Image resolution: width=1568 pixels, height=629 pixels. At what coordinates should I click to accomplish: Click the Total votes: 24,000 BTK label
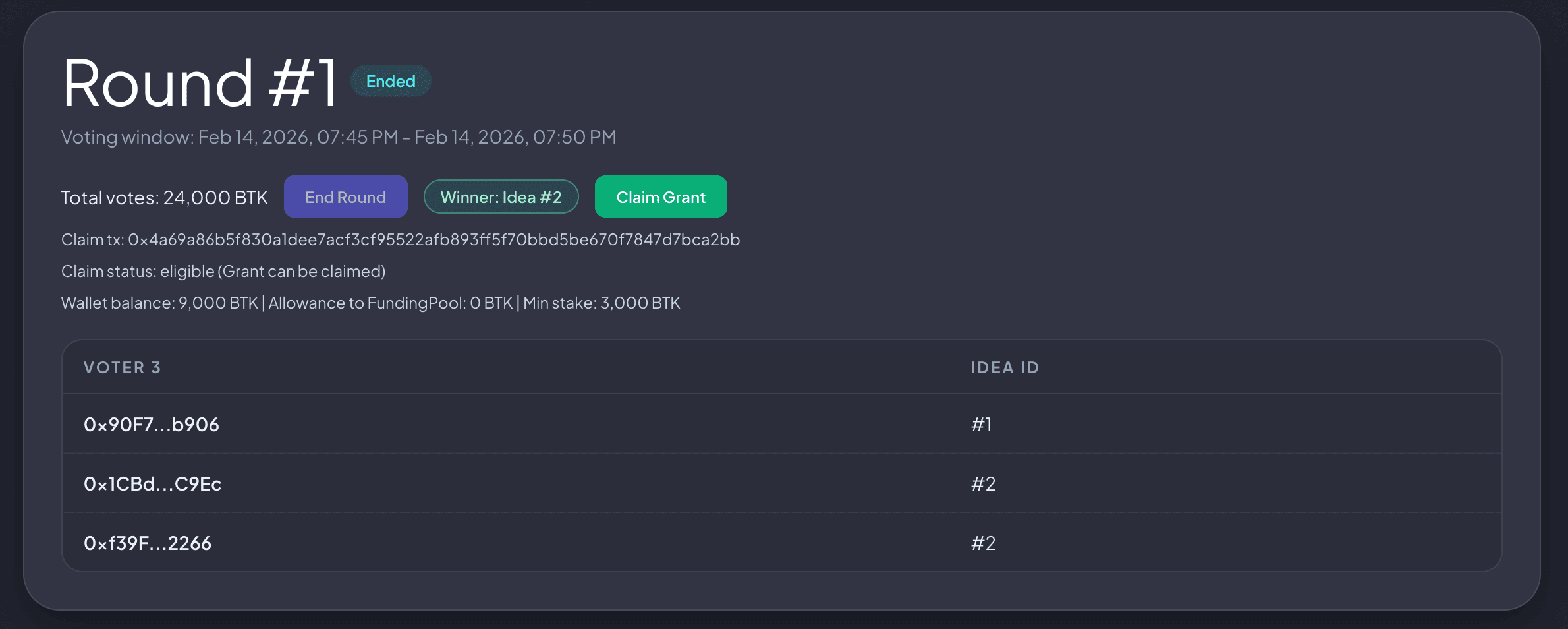164,196
